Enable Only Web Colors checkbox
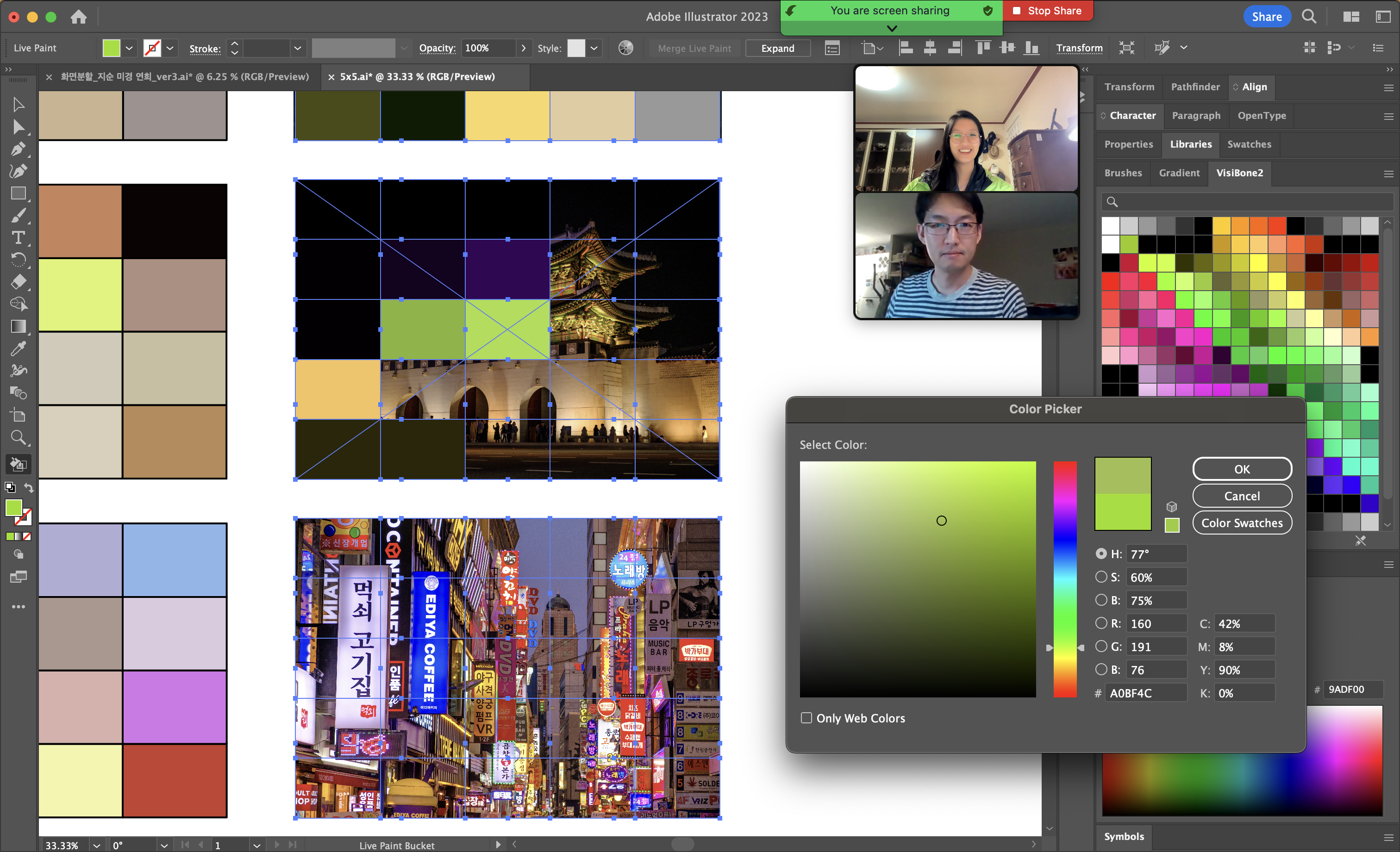Screen dimensions: 1400x852 (806, 718)
